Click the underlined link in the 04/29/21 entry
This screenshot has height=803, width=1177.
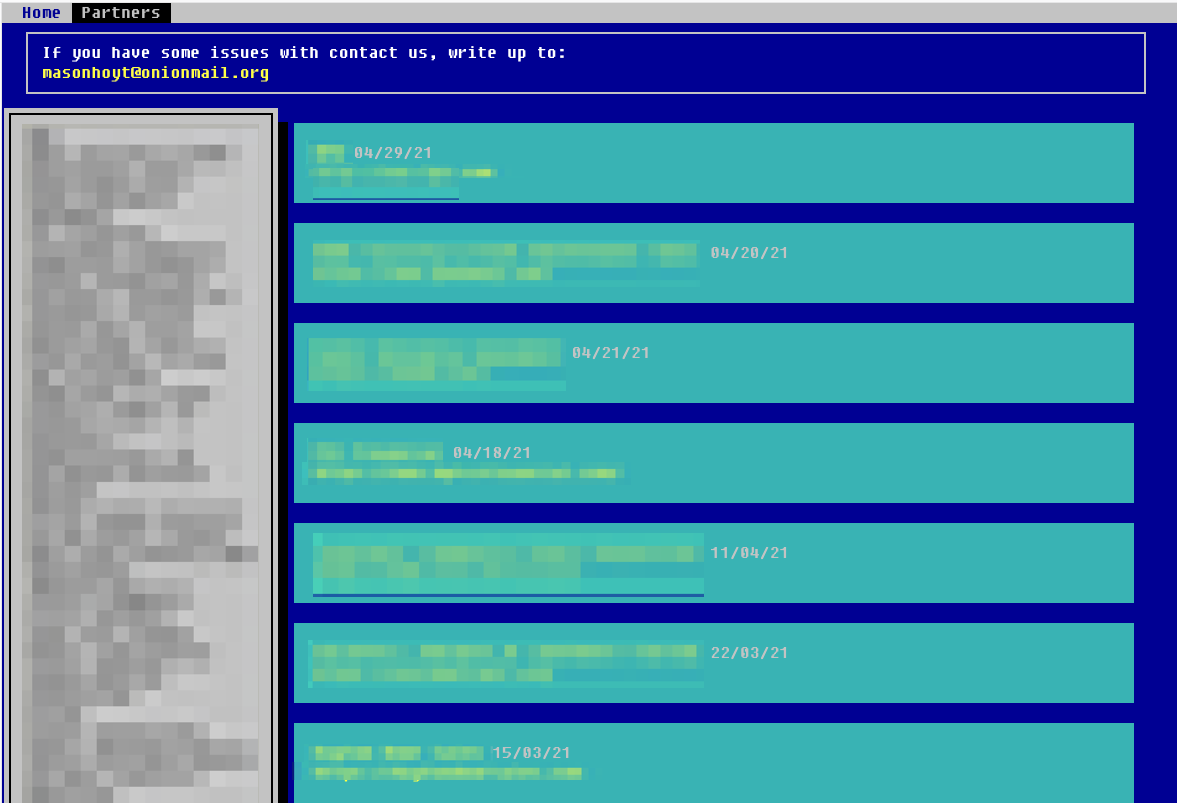385,195
